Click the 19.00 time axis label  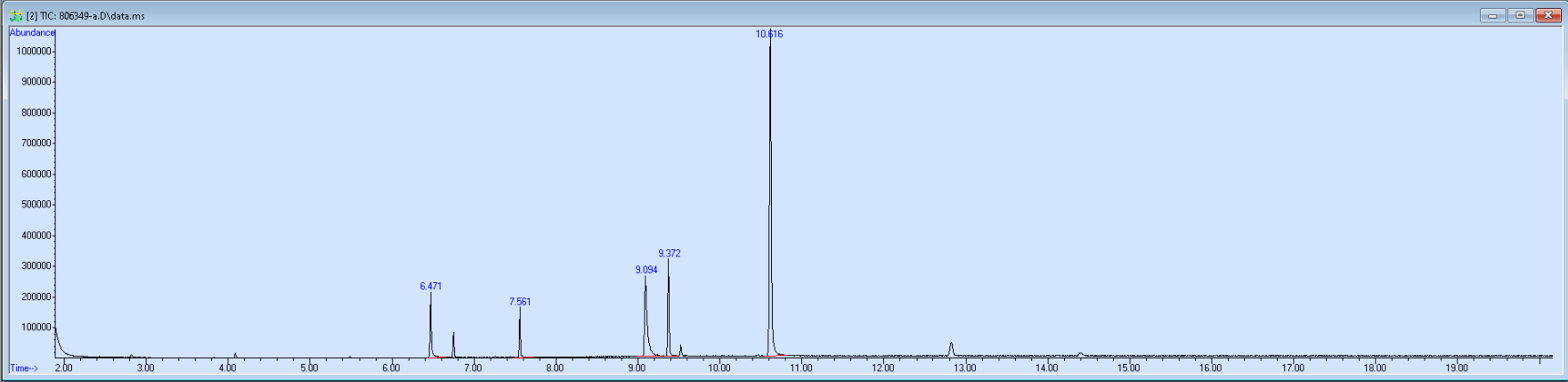pos(1457,368)
